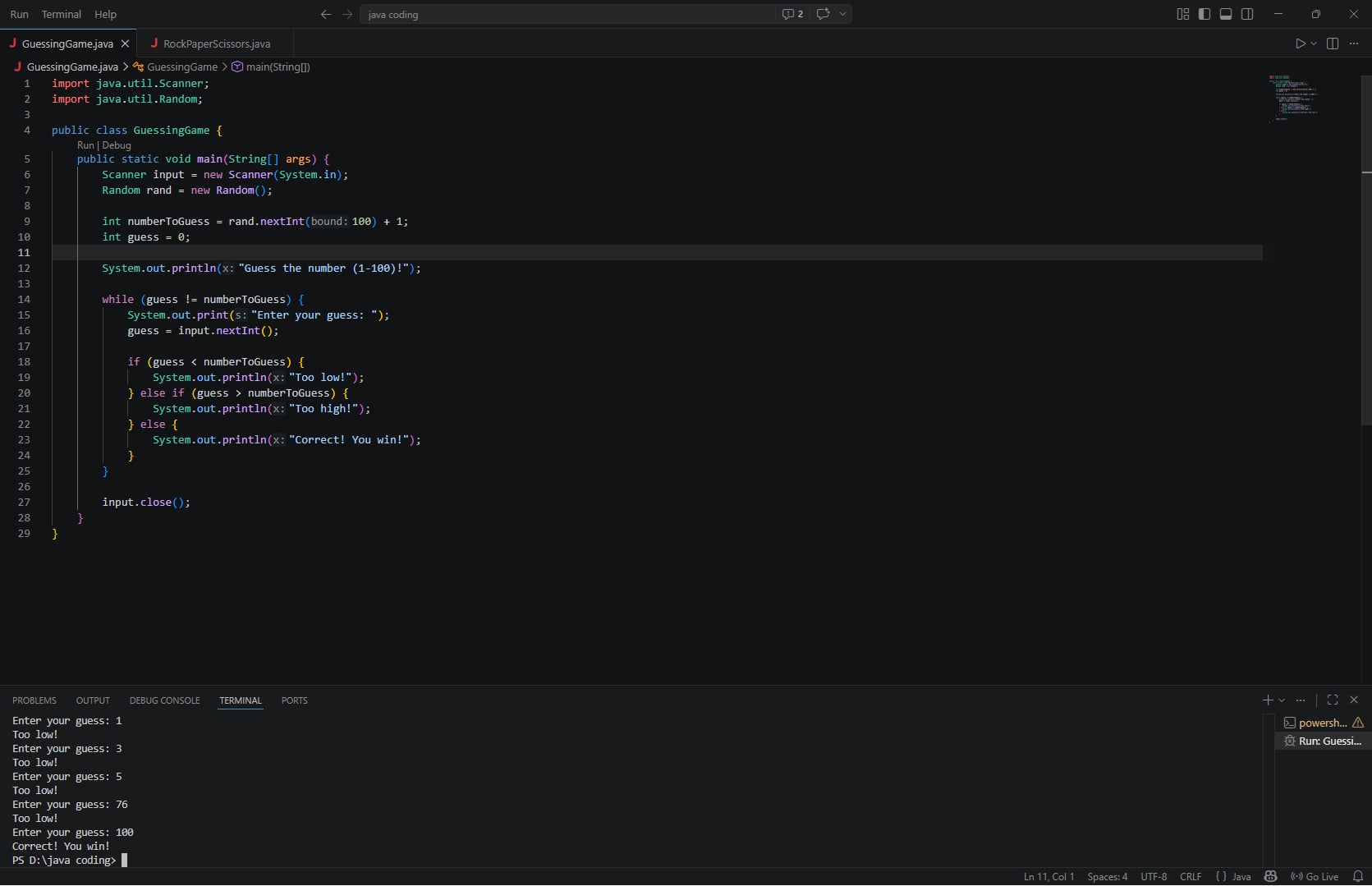Open the Terminal menu
This screenshot has width=1372, height=886.
pyautogui.click(x=61, y=14)
